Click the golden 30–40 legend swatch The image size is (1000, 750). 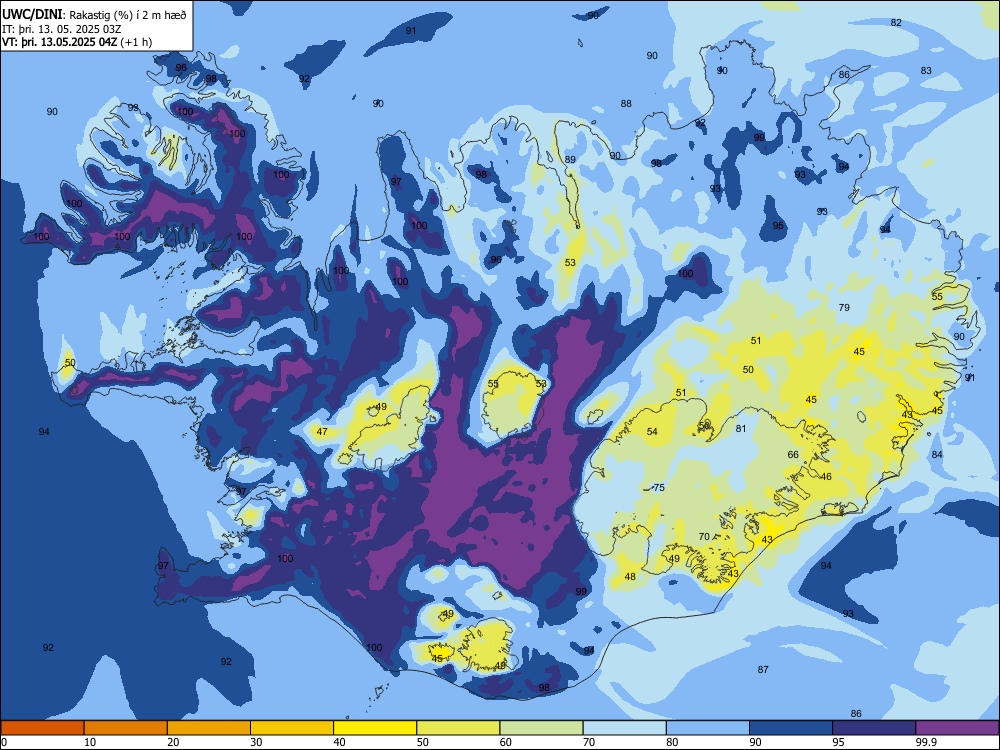(x=292, y=728)
